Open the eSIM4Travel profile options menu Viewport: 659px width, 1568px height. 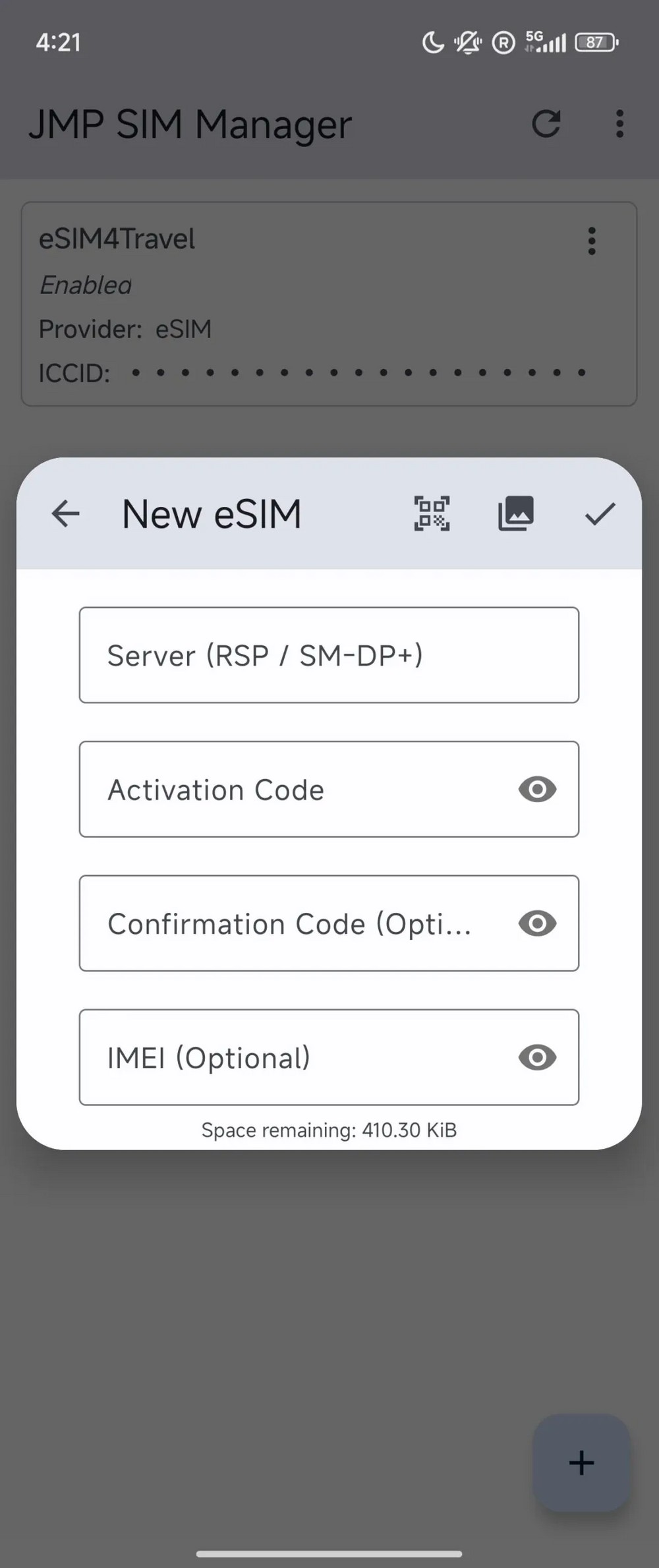coord(591,241)
